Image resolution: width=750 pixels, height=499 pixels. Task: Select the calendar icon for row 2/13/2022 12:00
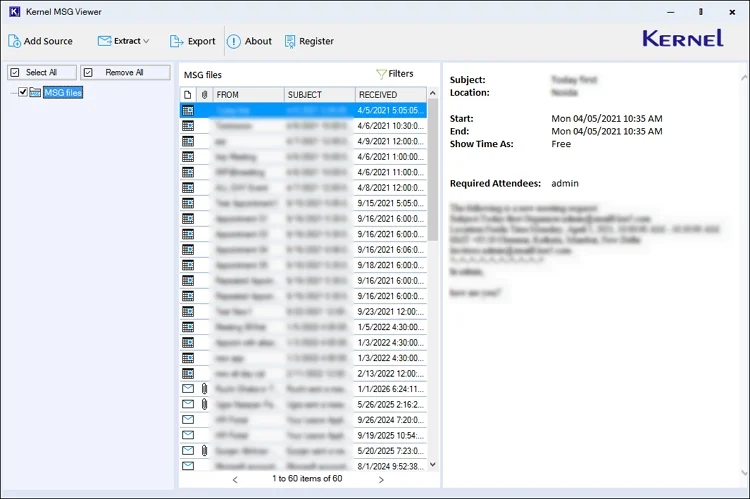[188, 374]
